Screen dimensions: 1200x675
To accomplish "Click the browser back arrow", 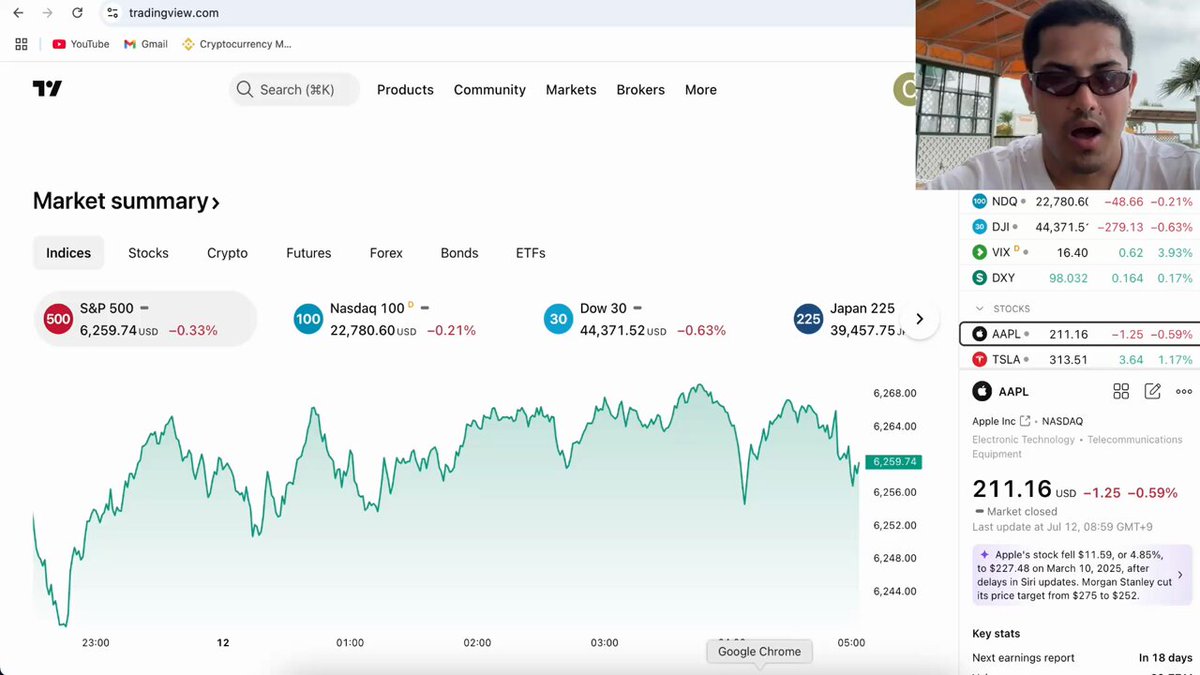I will click(18, 13).
